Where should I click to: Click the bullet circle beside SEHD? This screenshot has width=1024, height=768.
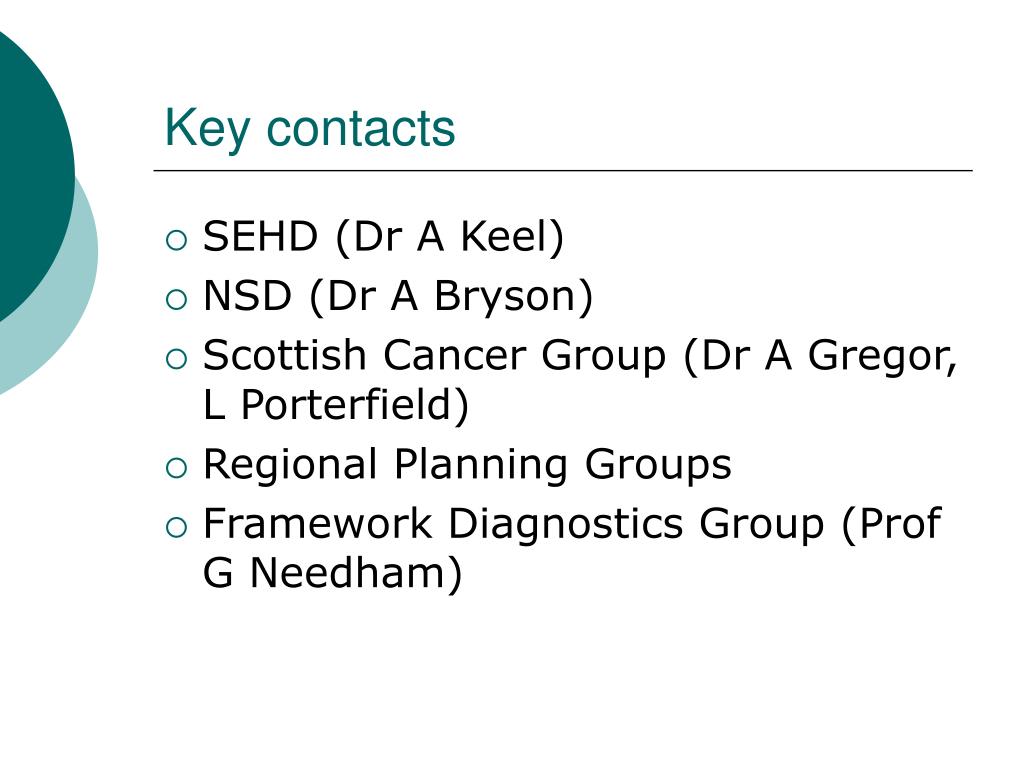click(176, 240)
